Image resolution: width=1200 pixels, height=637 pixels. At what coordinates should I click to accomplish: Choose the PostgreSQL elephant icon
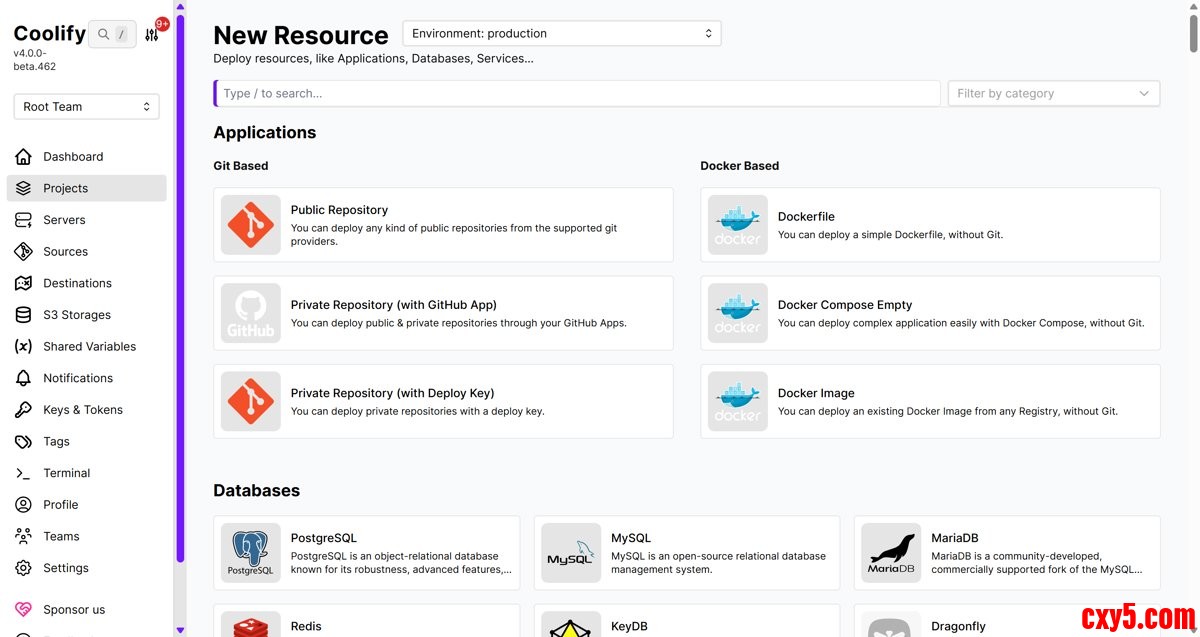click(250, 553)
